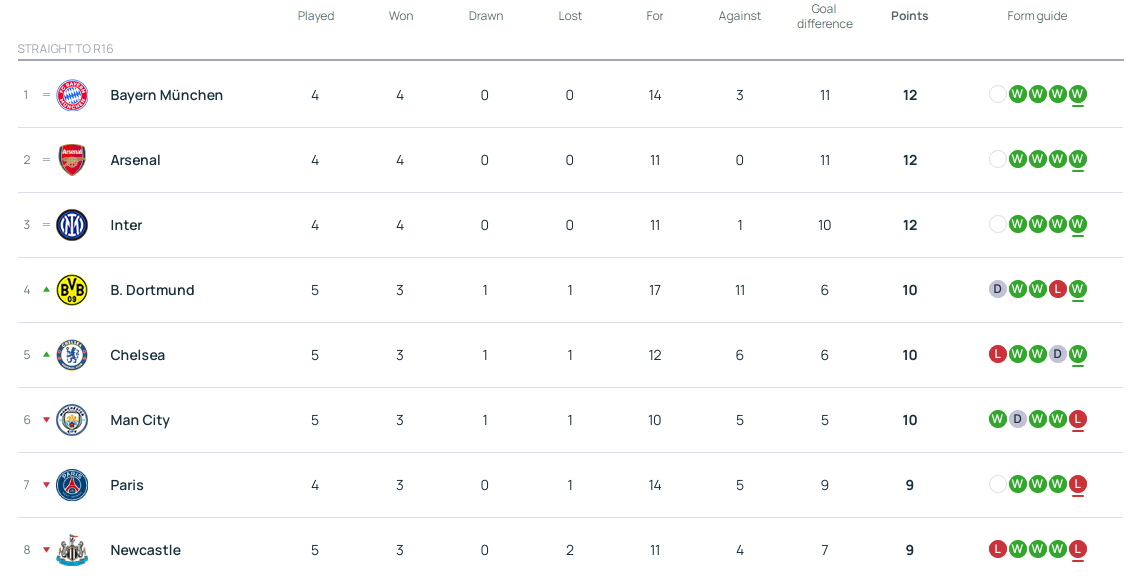
Task: Click Arsenal's latest underlined win badge
Action: coord(1077,159)
